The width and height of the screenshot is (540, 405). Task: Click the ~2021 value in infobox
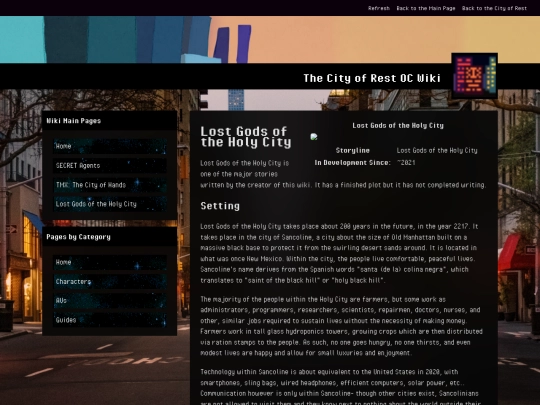pos(406,163)
